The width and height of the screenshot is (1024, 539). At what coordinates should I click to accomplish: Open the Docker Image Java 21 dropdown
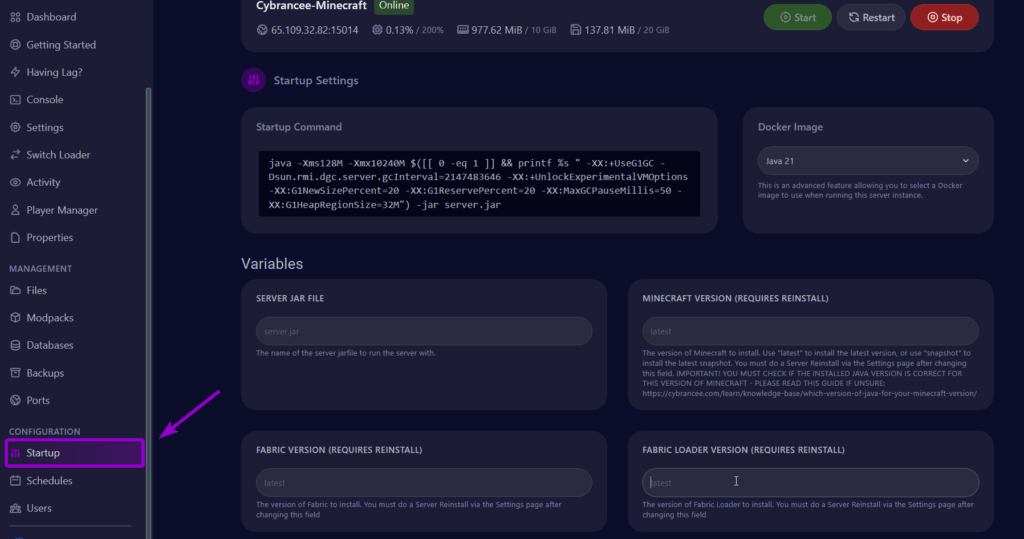(868, 161)
